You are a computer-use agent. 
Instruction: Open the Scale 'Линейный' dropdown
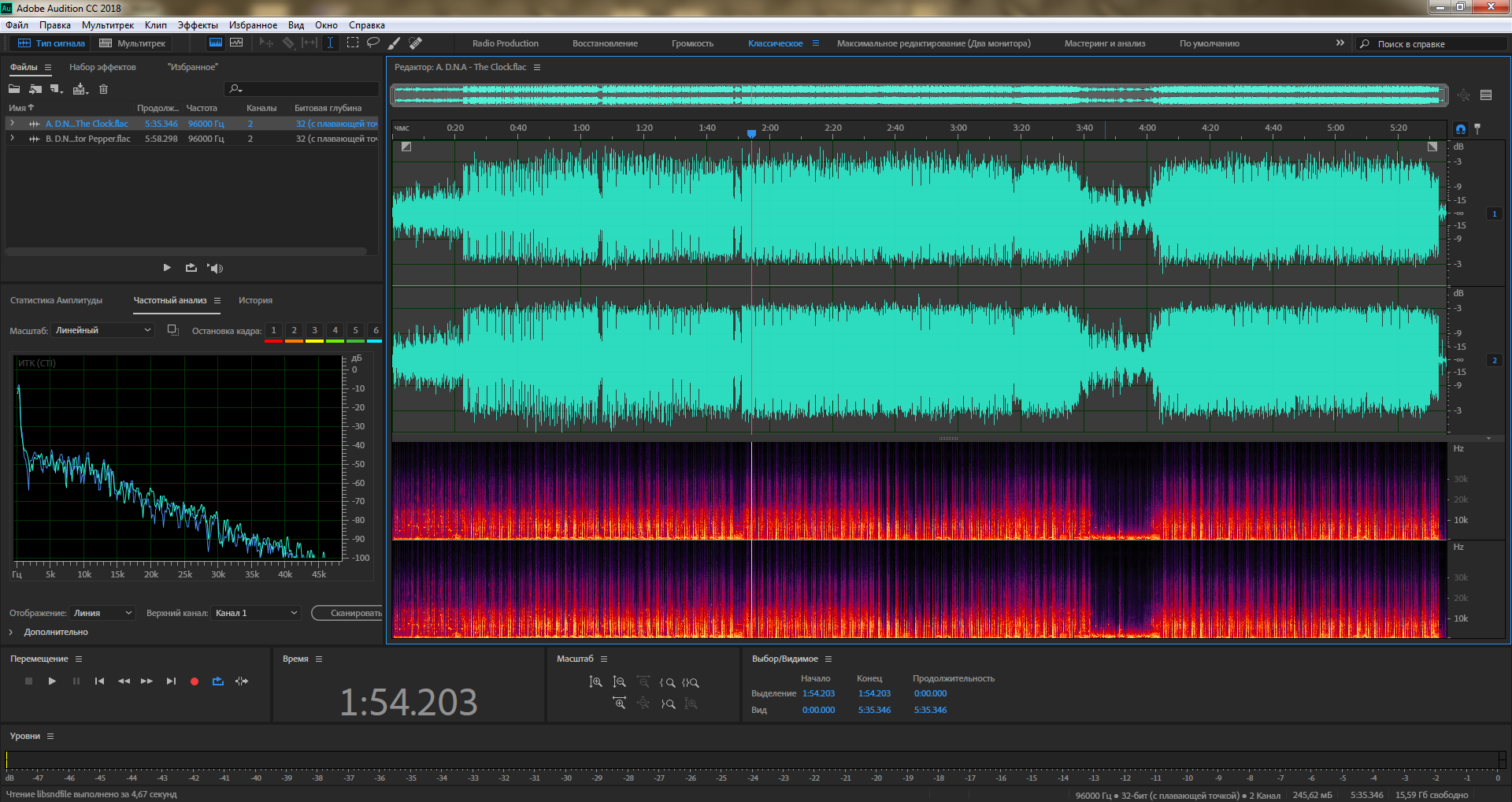click(103, 331)
